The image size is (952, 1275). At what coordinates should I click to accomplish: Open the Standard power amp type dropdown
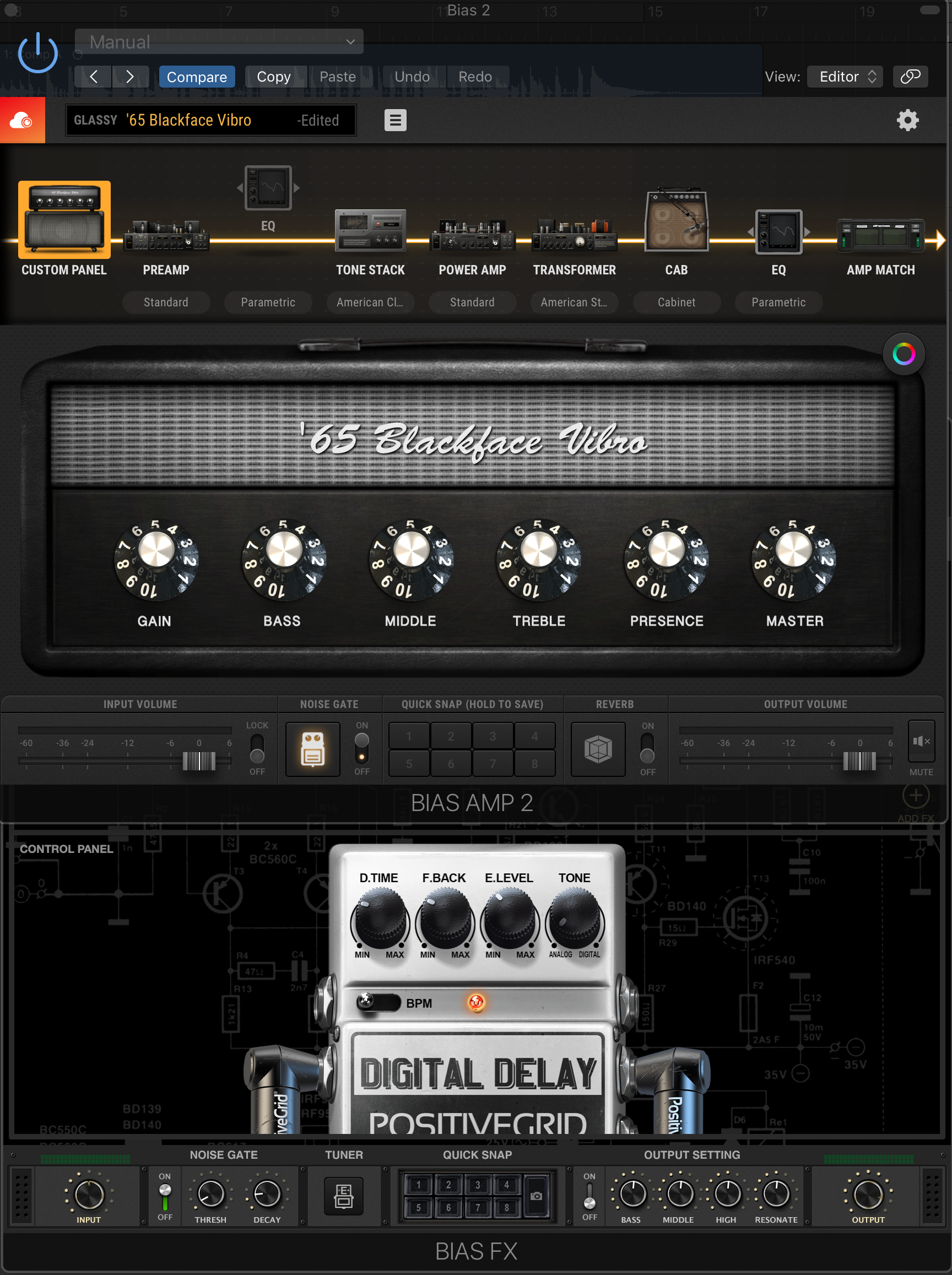point(472,302)
